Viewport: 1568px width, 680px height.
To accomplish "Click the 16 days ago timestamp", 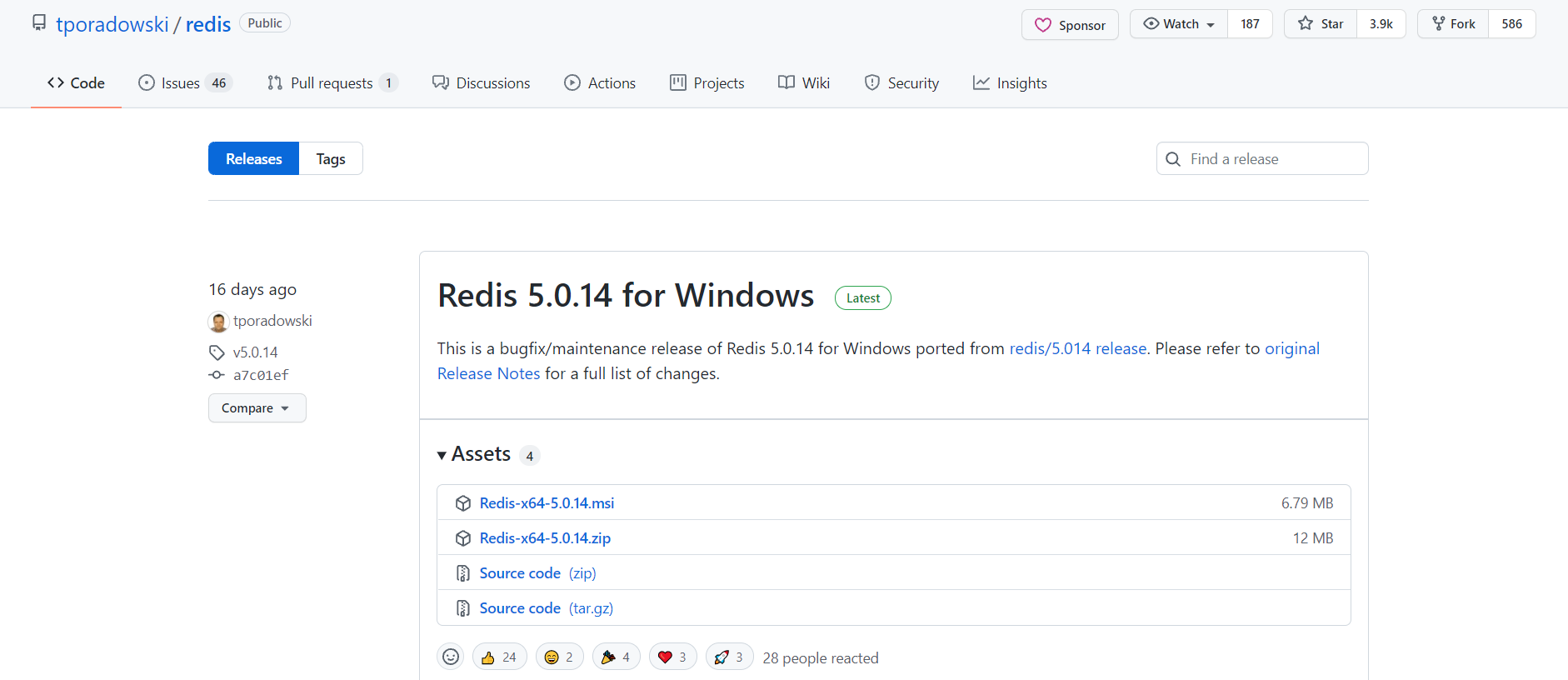I will [x=252, y=289].
